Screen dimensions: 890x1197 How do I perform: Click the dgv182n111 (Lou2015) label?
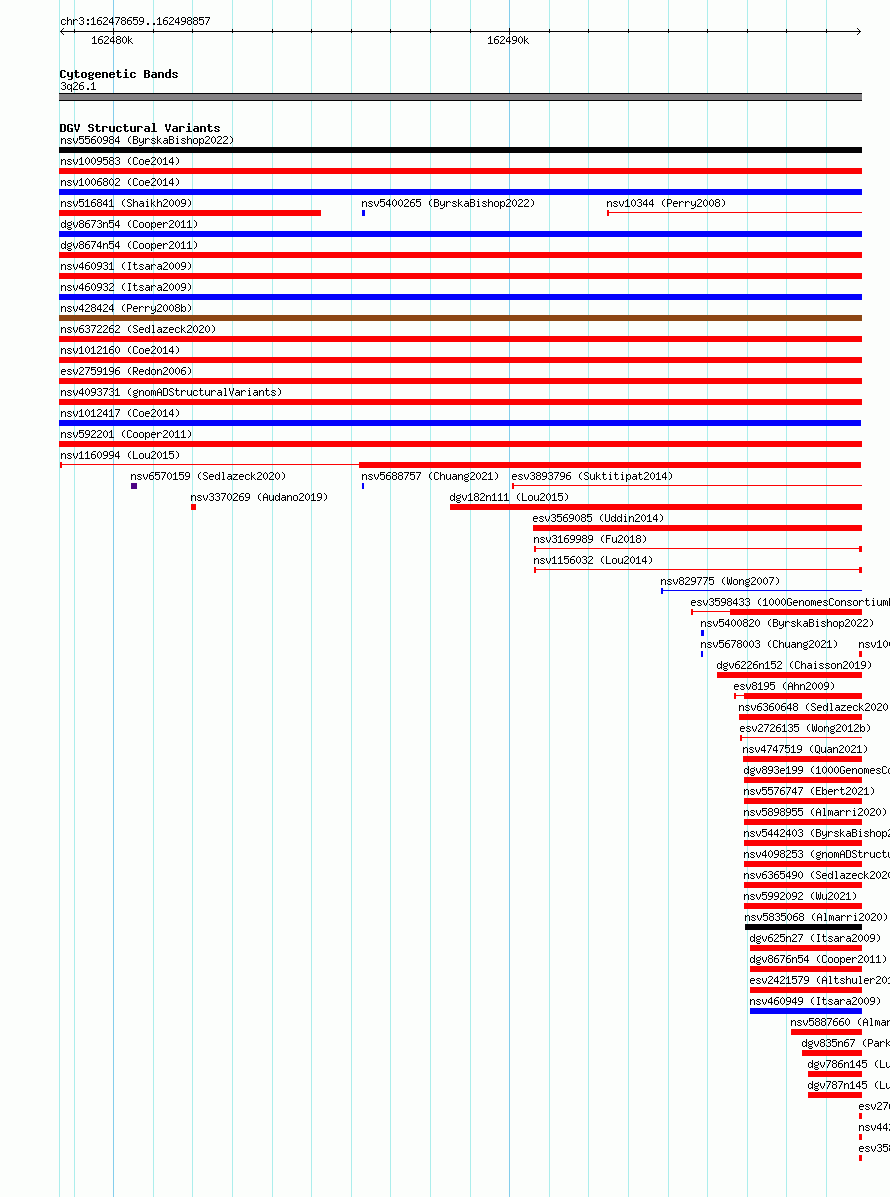click(509, 497)
